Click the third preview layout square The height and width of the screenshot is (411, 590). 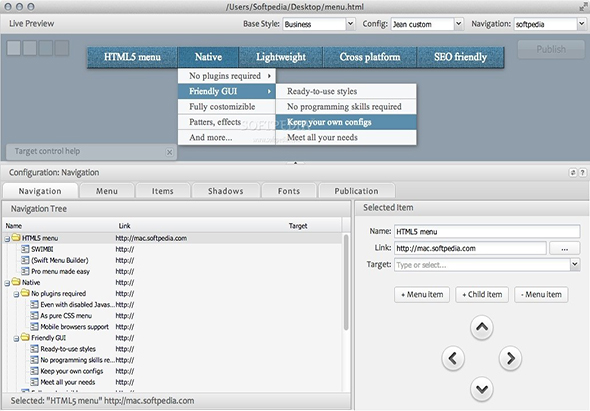[46, 48]
